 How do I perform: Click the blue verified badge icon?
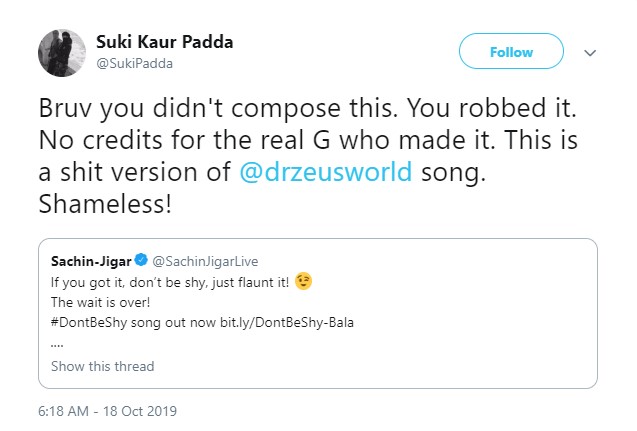[x=141, y=260]
